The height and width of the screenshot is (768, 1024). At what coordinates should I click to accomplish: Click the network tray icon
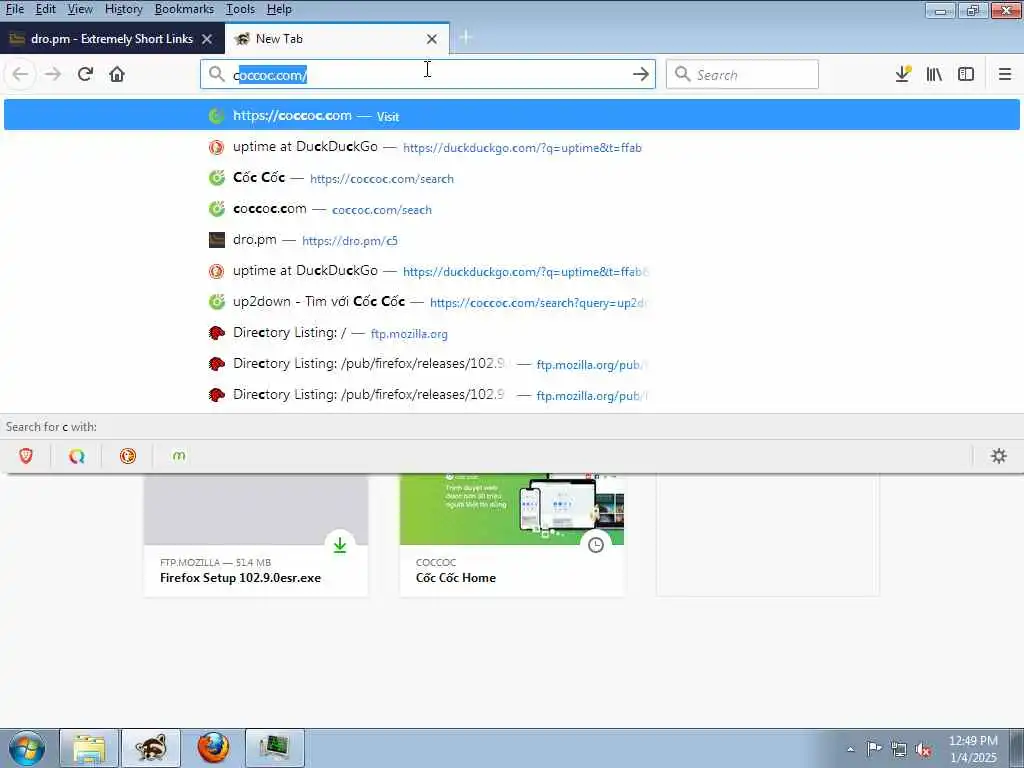pos(899,749)
